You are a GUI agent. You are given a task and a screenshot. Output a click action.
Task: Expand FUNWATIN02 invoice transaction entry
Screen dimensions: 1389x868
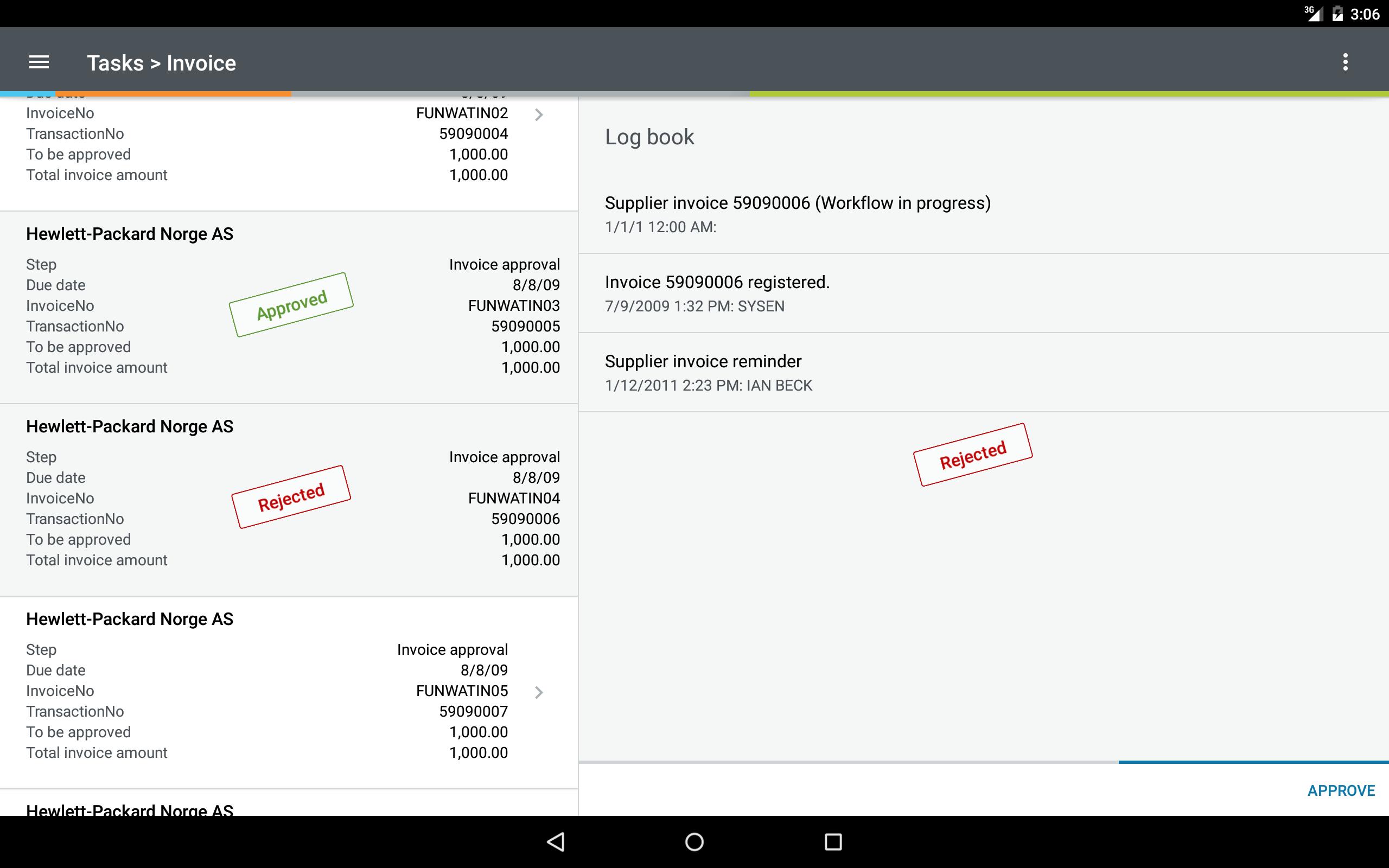541,113
